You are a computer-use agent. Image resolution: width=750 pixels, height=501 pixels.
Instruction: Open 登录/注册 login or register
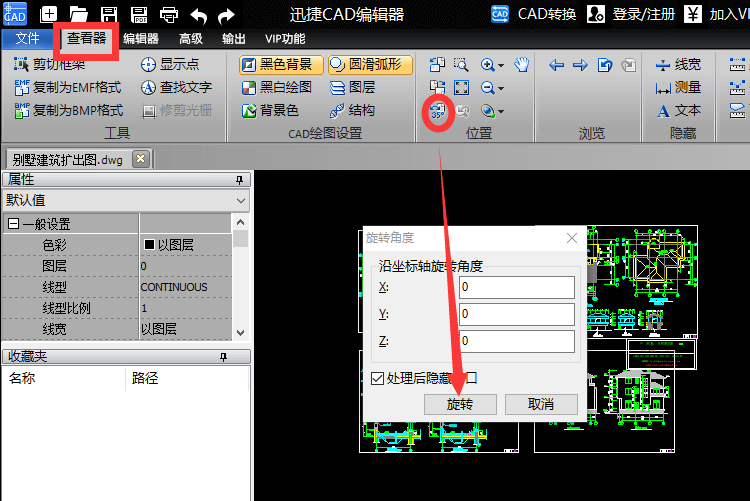pyautogui.click(x=631, y=14)
